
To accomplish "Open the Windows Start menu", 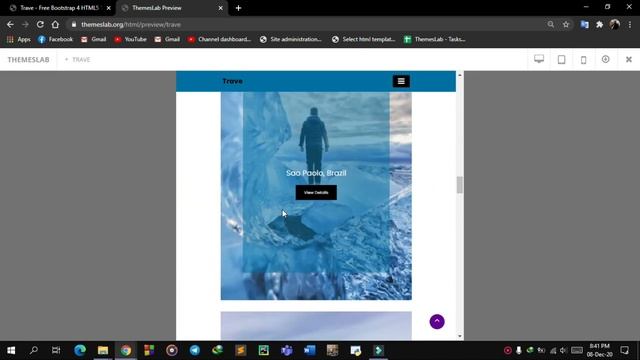I will (x=11, y=350).
